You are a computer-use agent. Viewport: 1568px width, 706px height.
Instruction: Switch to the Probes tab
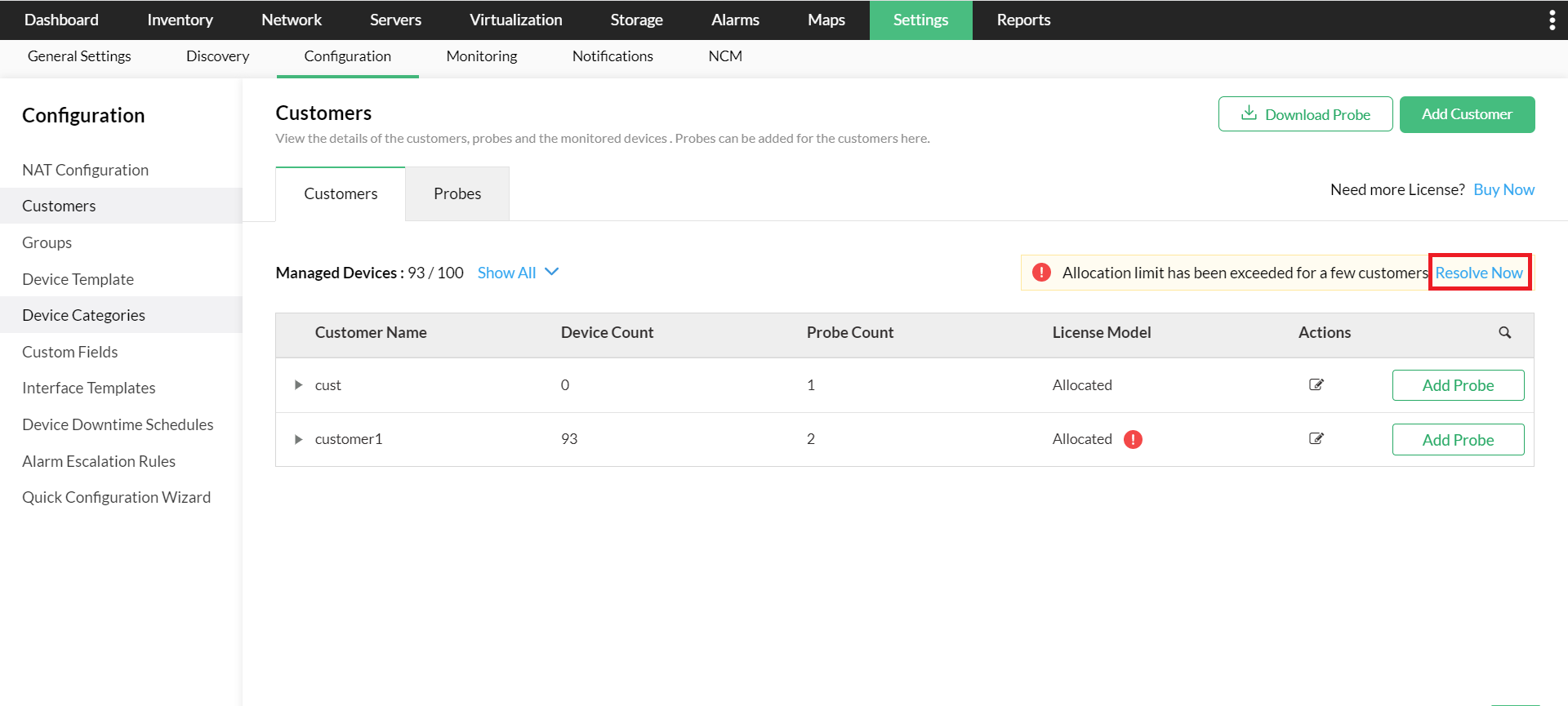pyautogui.click(x=457, y=193)
